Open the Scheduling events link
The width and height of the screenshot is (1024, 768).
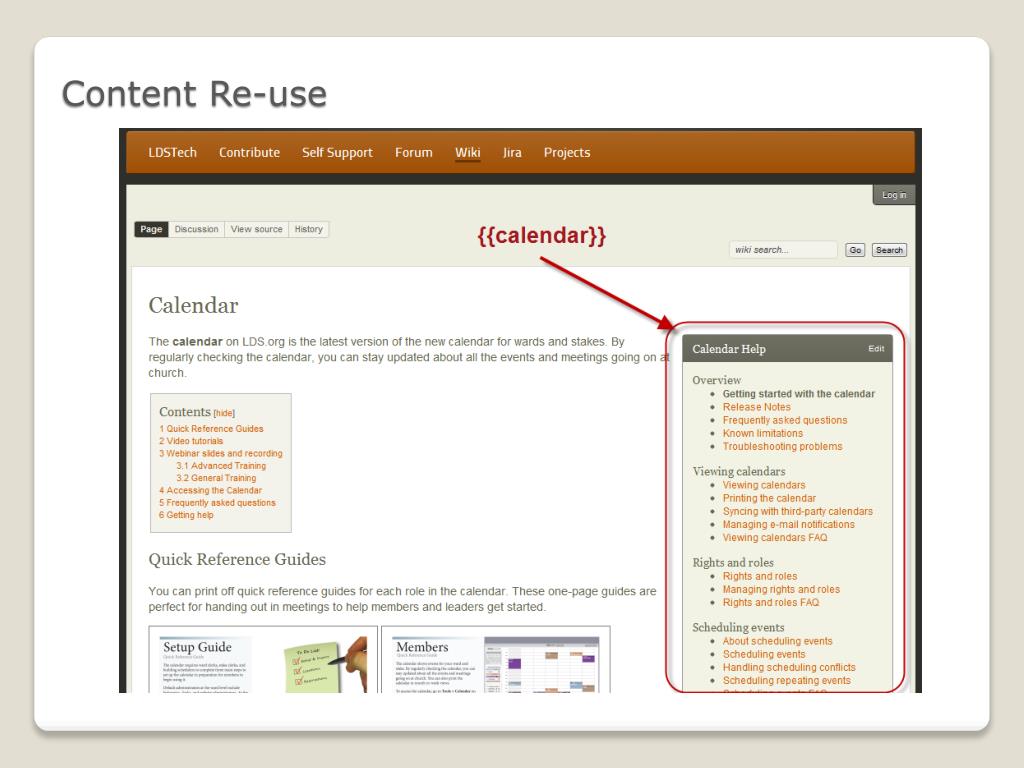[x=764, y=654]
